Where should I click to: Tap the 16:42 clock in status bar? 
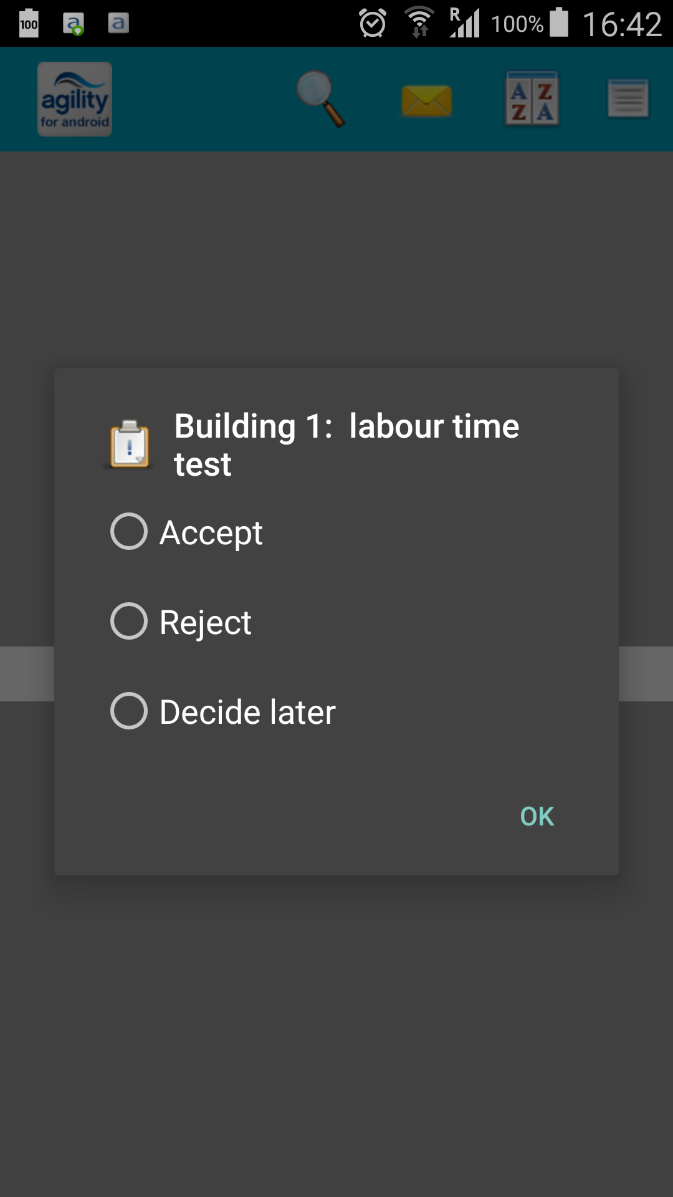tap(622, 23)
